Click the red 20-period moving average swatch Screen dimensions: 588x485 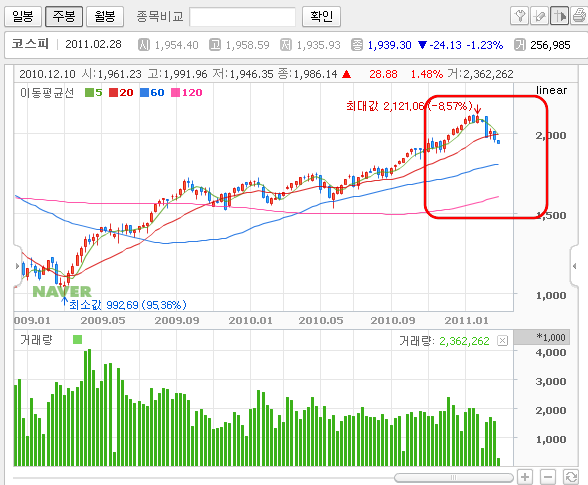113,92
